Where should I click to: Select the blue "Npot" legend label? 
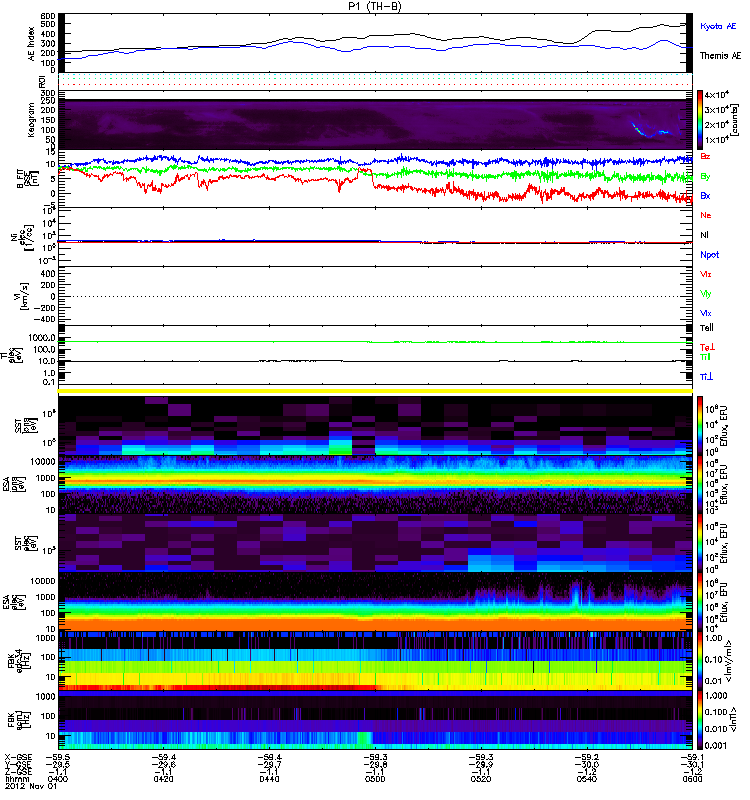click(710, 255)
